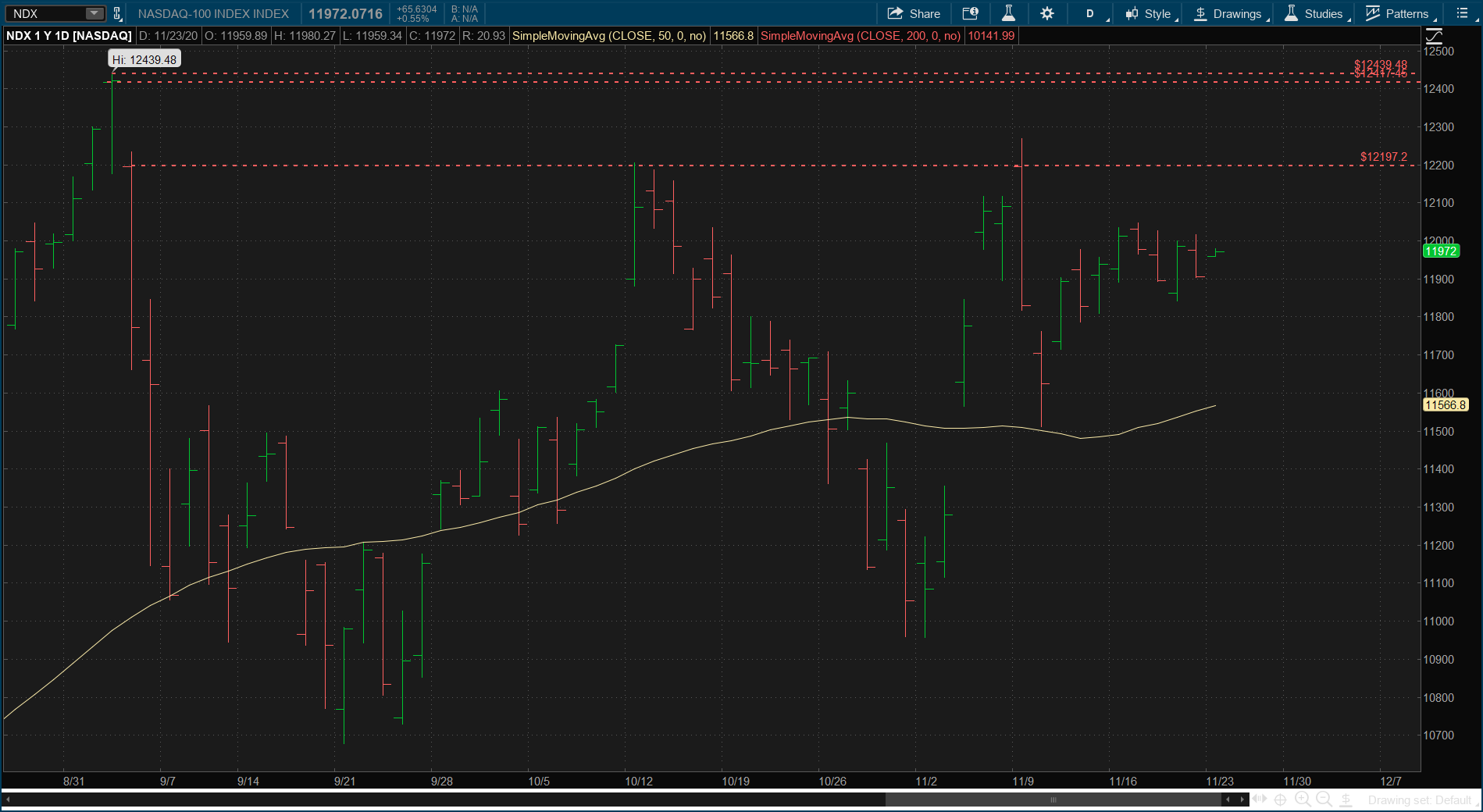Click the bottom drawing tools icon
The width and height of the screenshot is (1483, 812).
tap(1346, 800)
